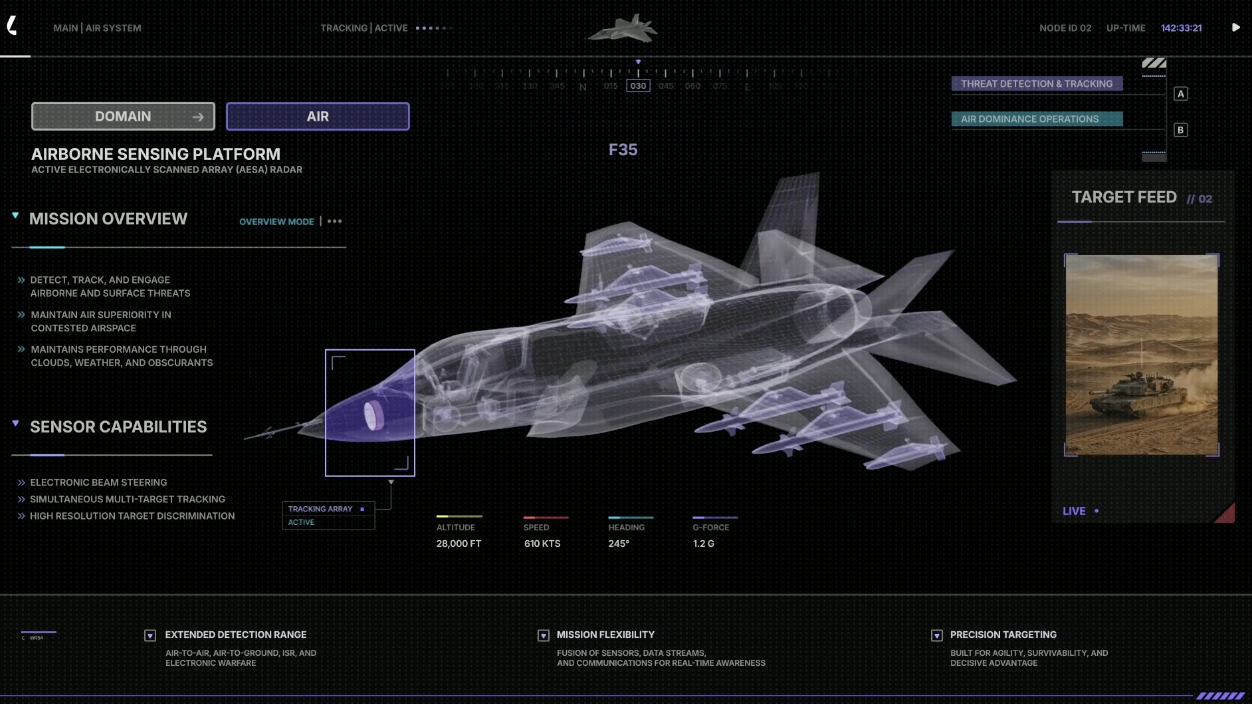The image size is (1252, 704).
Task: Click TRACKING | ACTIVE status in top bar
Action: (x=364, y=28)
